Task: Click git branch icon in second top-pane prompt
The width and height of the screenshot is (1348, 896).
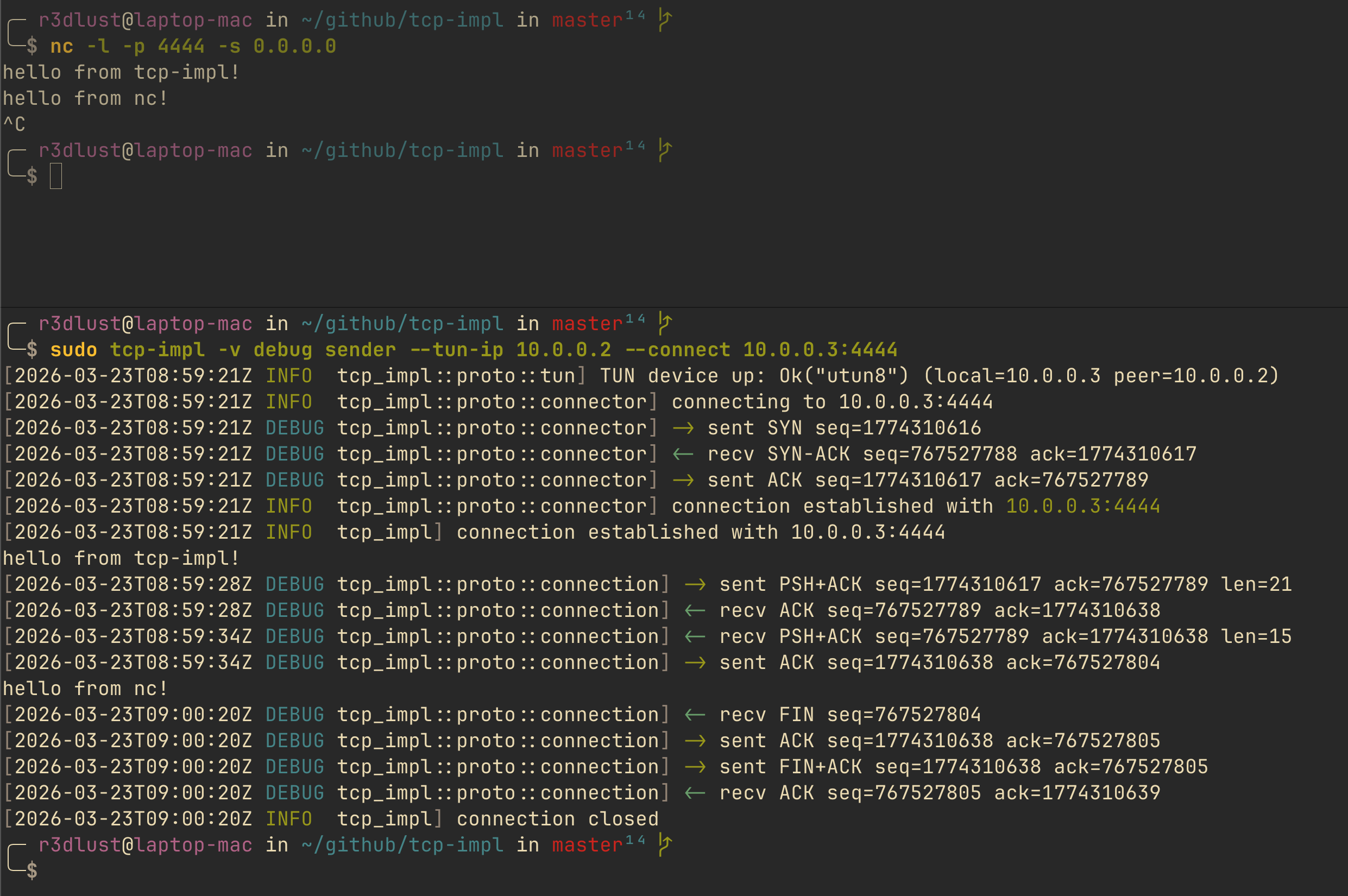Action: pyautogui.click(x=665, y=151)
